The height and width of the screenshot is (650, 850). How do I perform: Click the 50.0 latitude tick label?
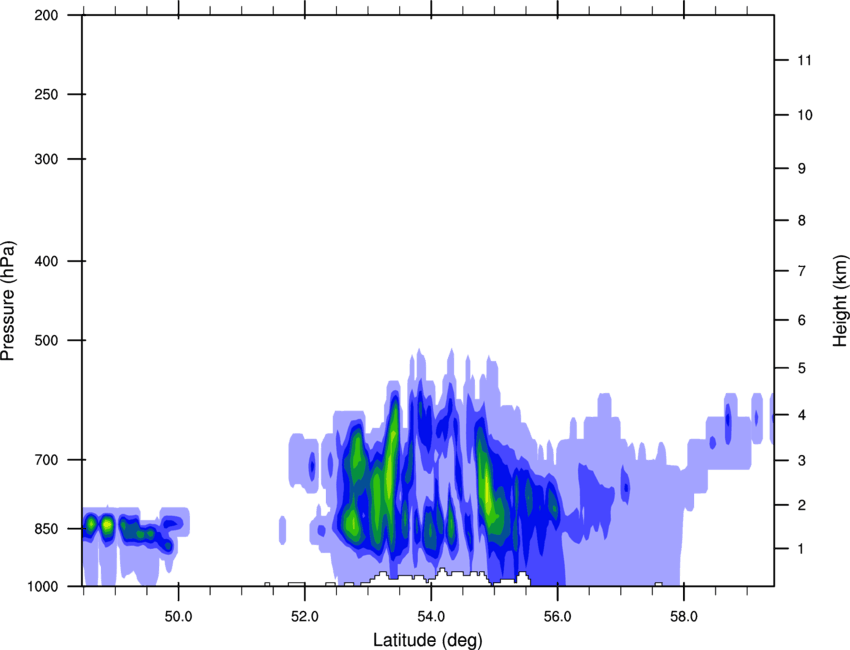click(x=178, y=617)
